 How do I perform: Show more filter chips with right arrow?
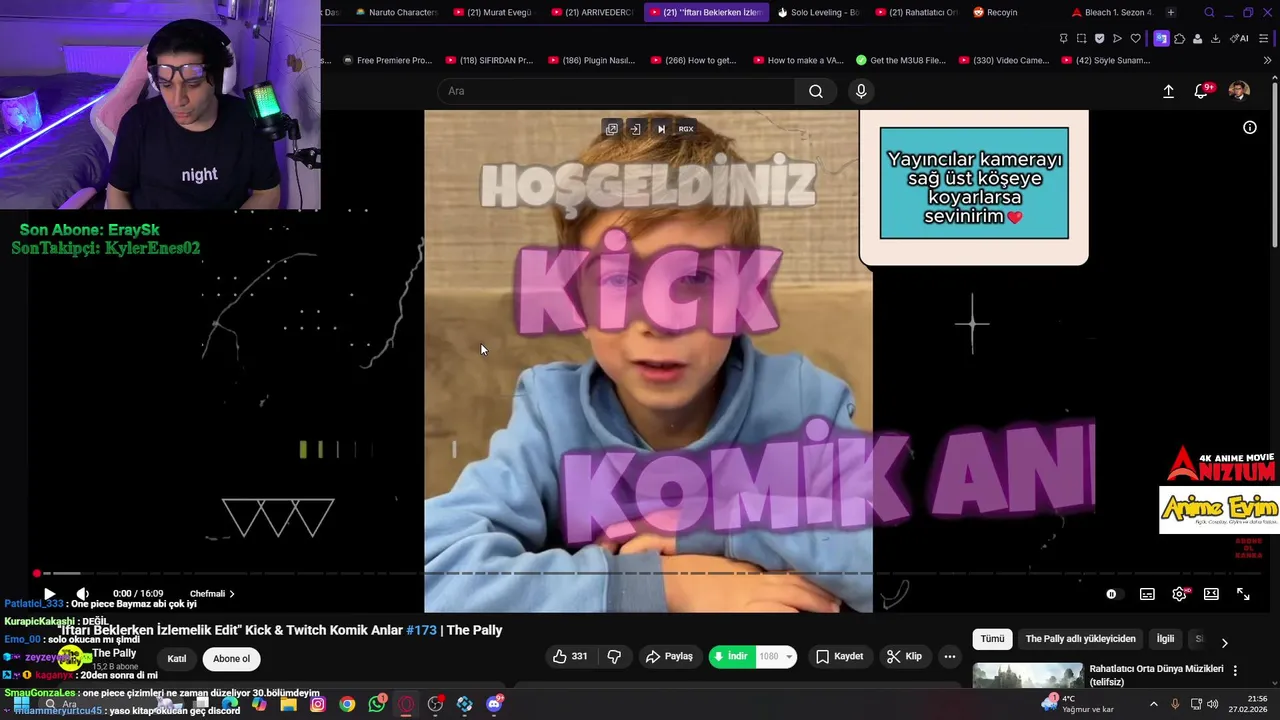pos(1224,642)
